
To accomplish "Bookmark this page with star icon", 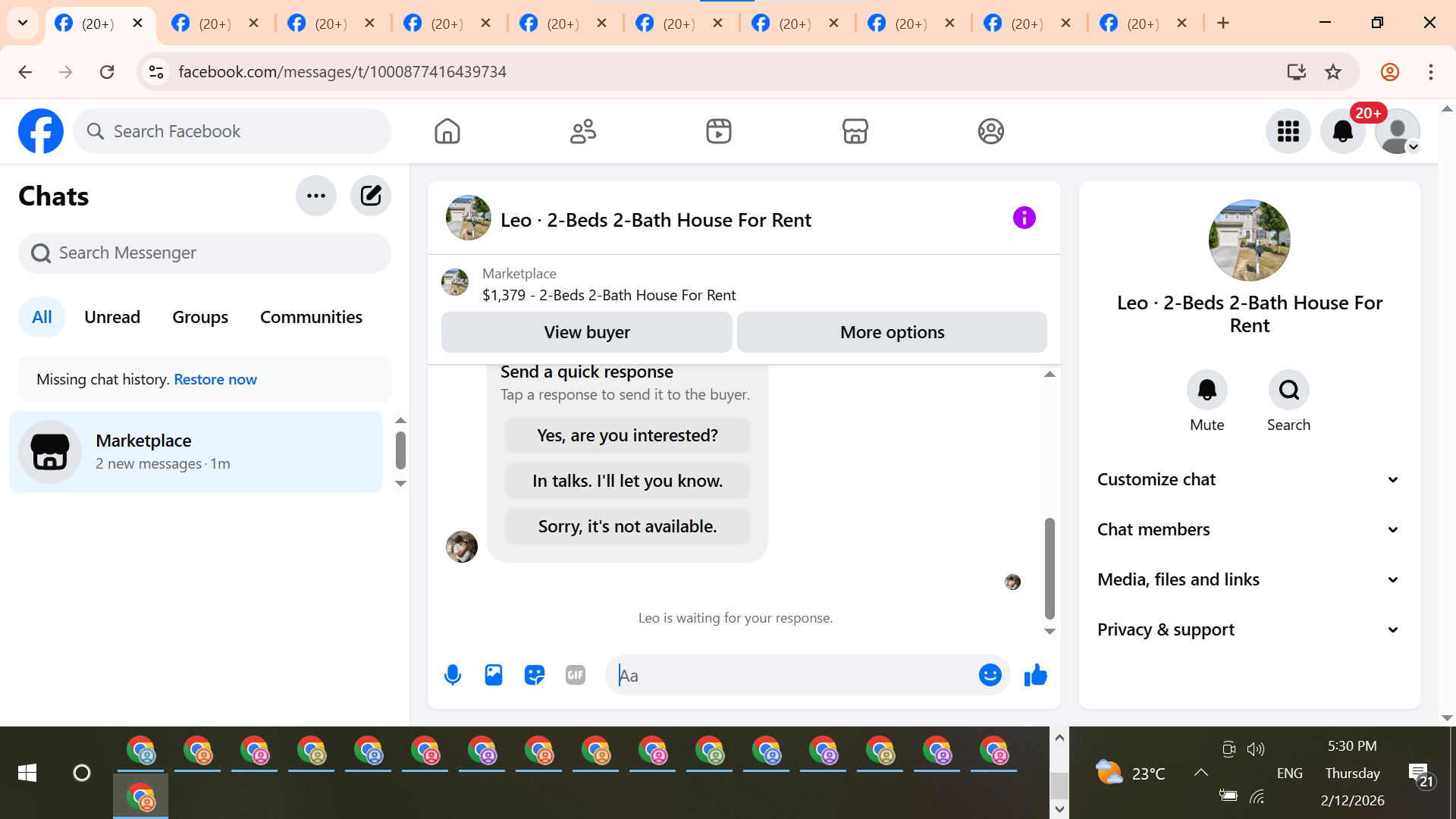I will [x=1333, y=72].
